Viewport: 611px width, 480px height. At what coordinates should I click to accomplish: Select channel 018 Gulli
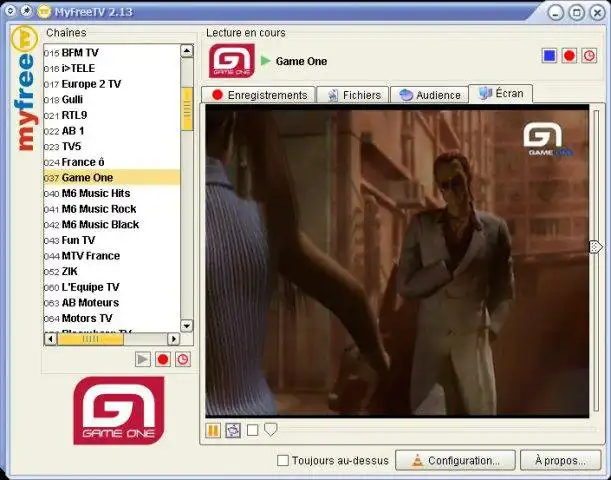pyautogui.click(x=111, y=99)
